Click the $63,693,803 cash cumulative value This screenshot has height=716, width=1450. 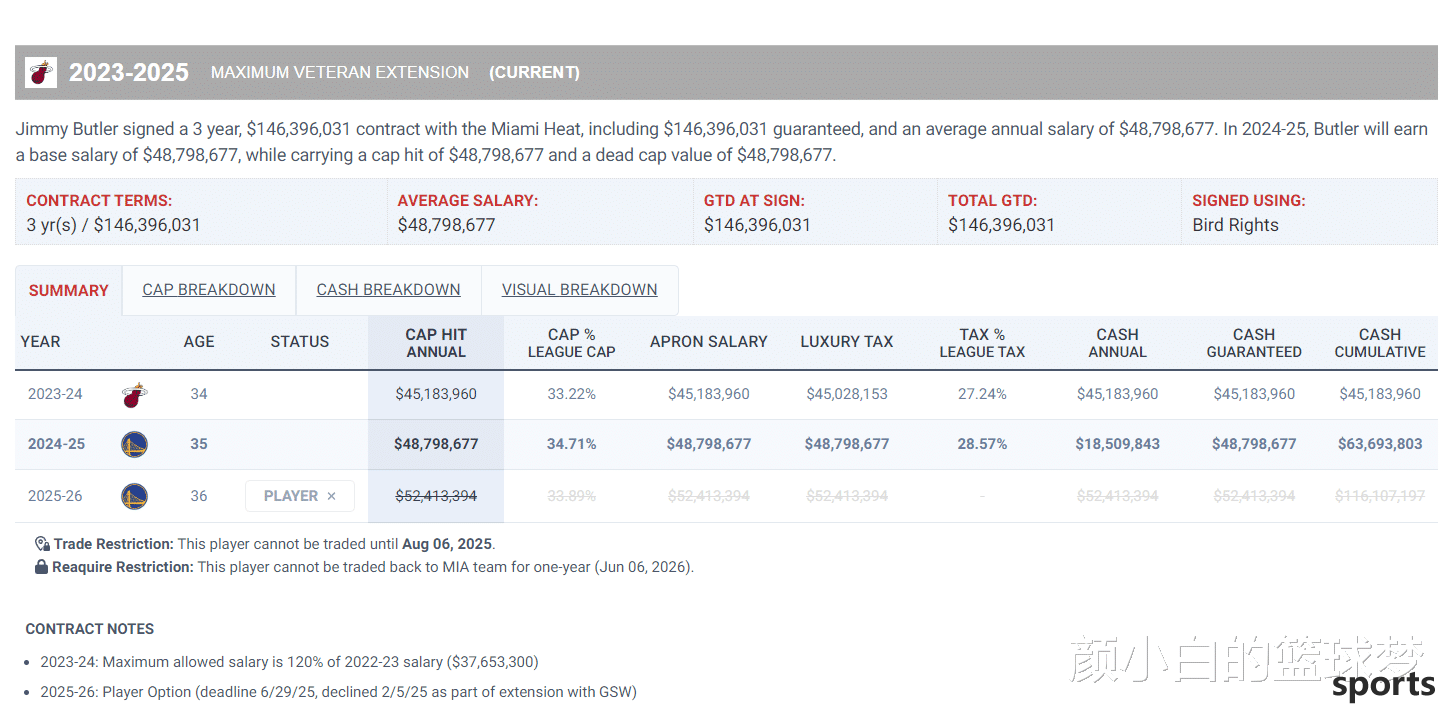point(1380,444)
